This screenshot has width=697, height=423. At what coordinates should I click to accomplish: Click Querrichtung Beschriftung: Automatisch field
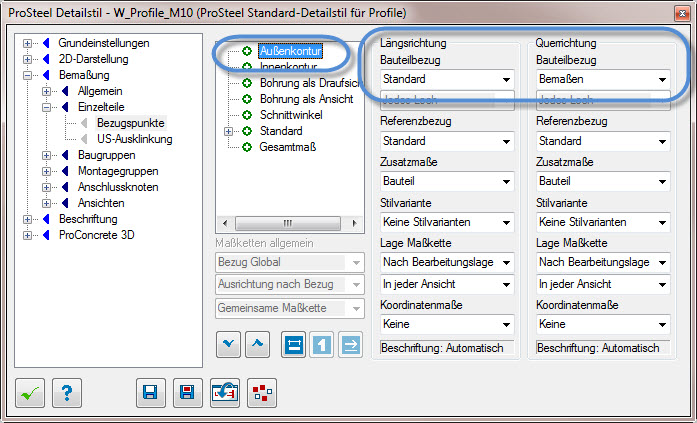[603, 348]
